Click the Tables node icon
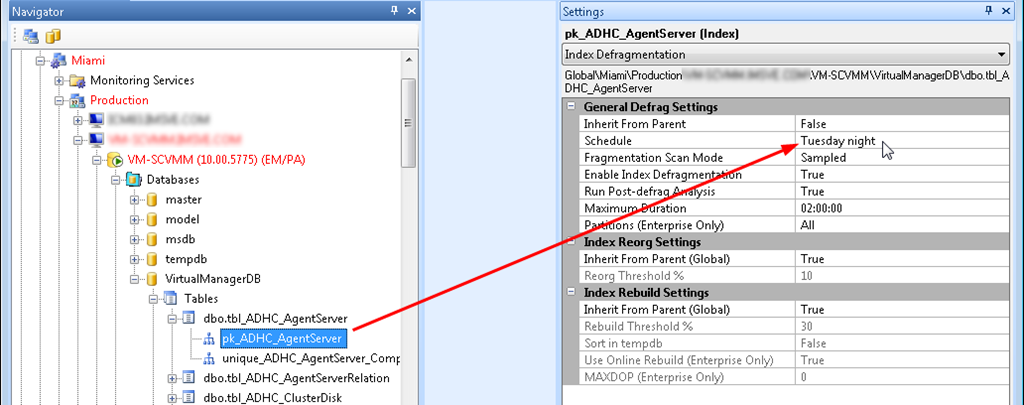 171,299
